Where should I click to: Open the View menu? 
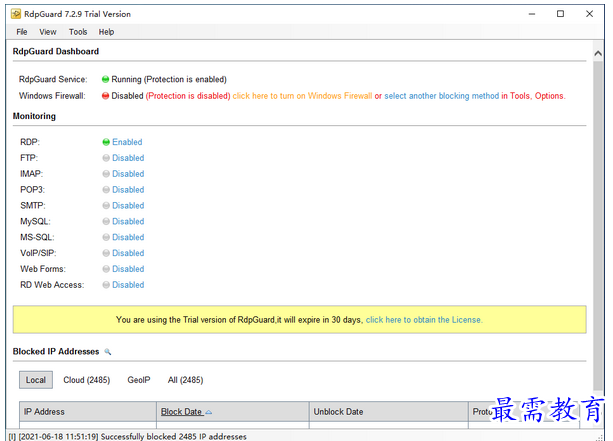coord(48,32)
